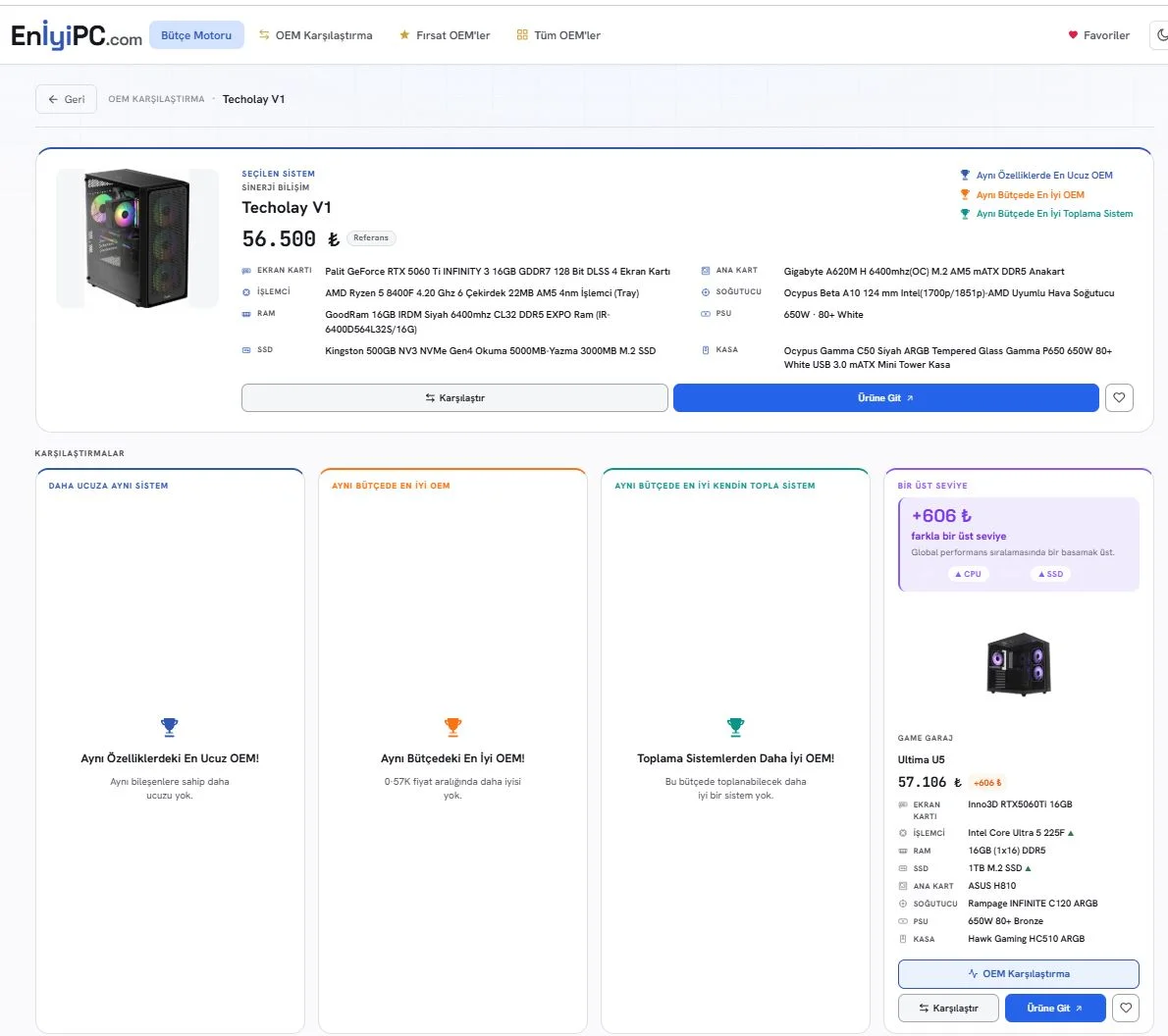Click Ürüne Git for Techolay V1

click(x=885, y=397)
